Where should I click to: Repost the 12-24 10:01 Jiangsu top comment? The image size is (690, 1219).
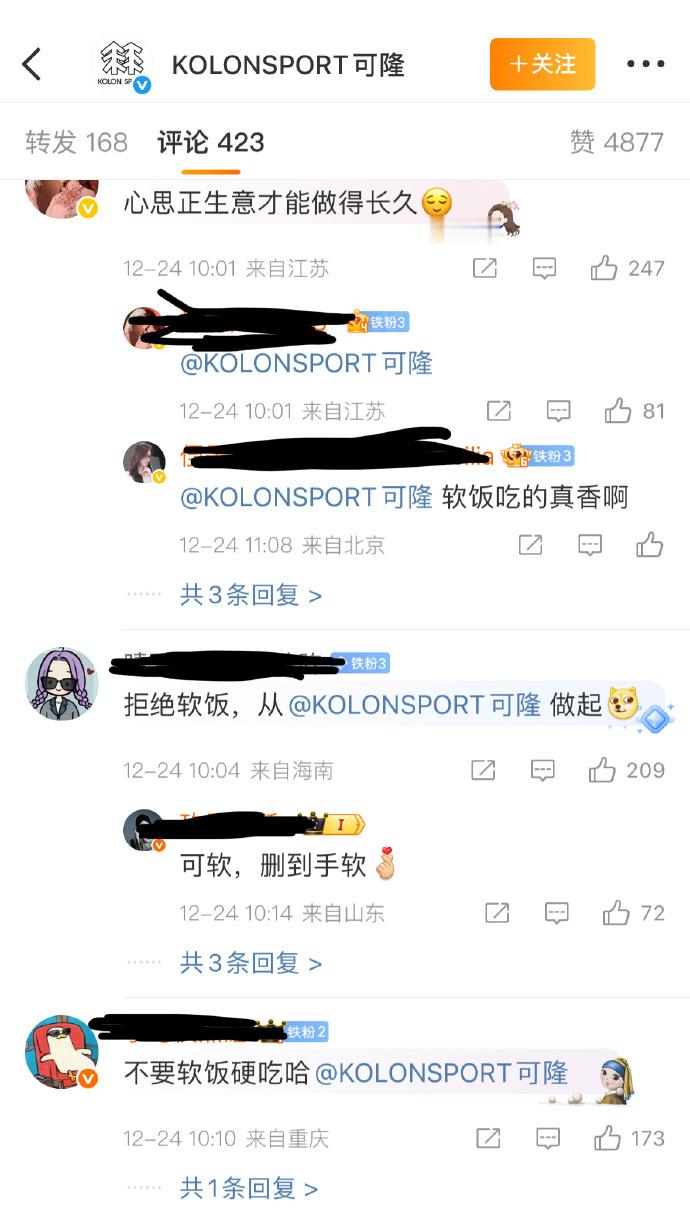485,268
